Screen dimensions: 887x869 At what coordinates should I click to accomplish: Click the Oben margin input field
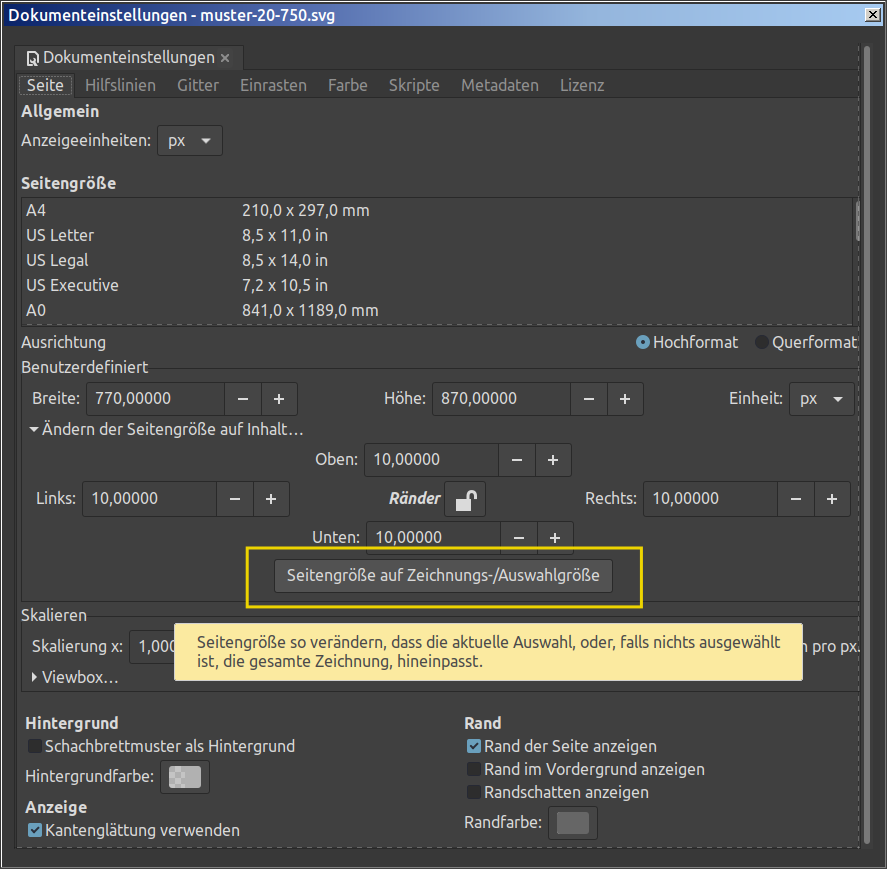432,460
